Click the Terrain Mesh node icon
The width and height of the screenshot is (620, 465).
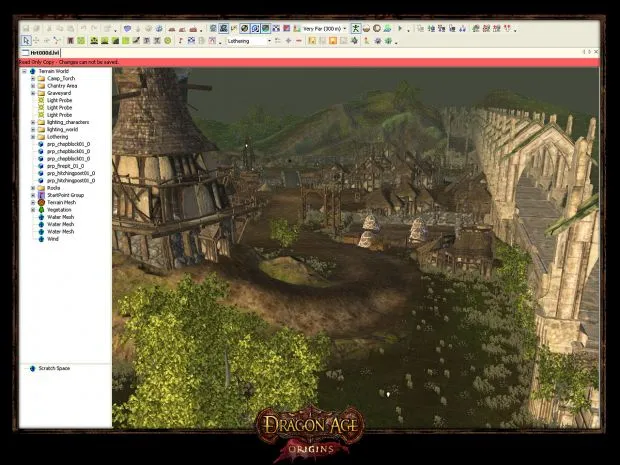[x=41, y=202]
